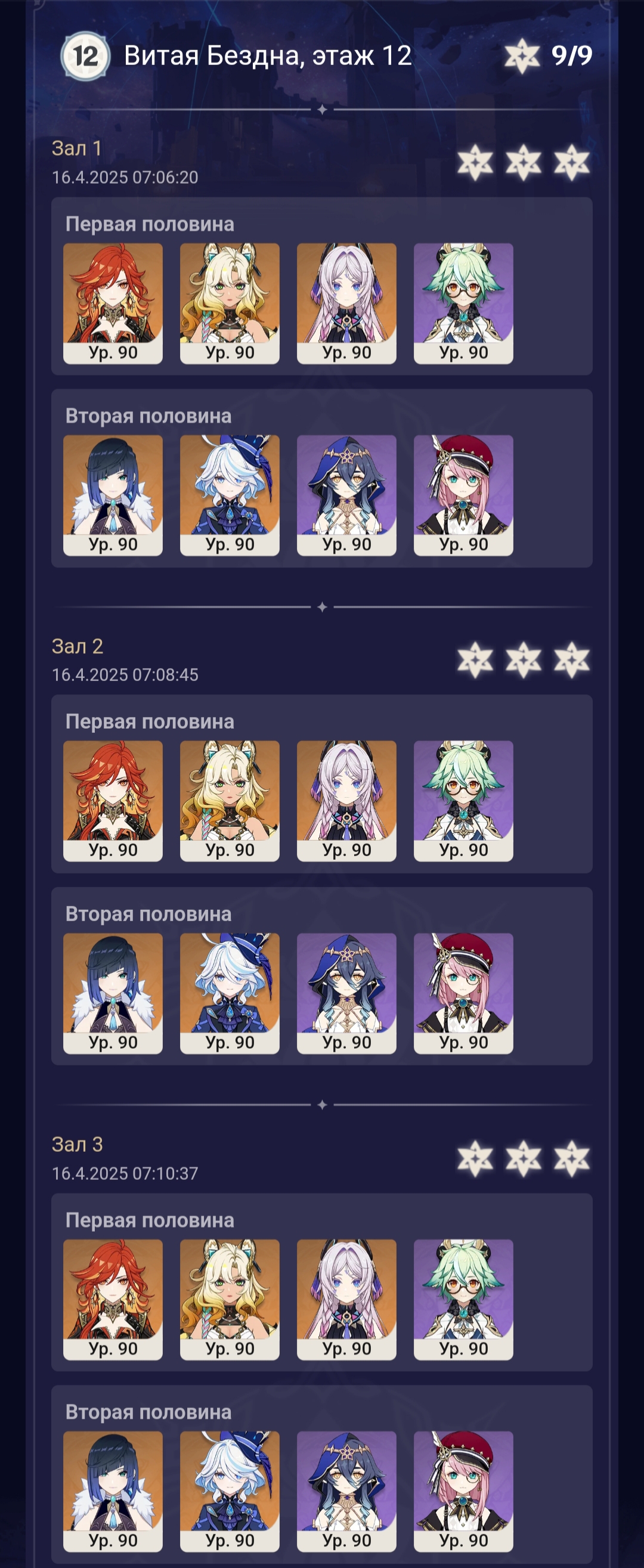
Task: Click first star of Зал 1 rating
Action: click(475, 163)
